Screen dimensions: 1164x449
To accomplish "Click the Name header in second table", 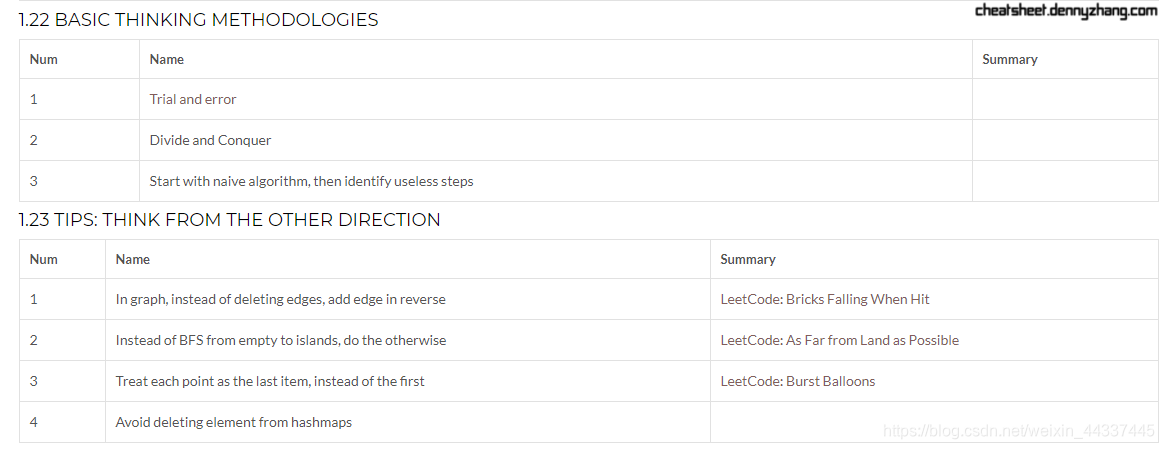I will pyautogui.click(x=132, y=259).
